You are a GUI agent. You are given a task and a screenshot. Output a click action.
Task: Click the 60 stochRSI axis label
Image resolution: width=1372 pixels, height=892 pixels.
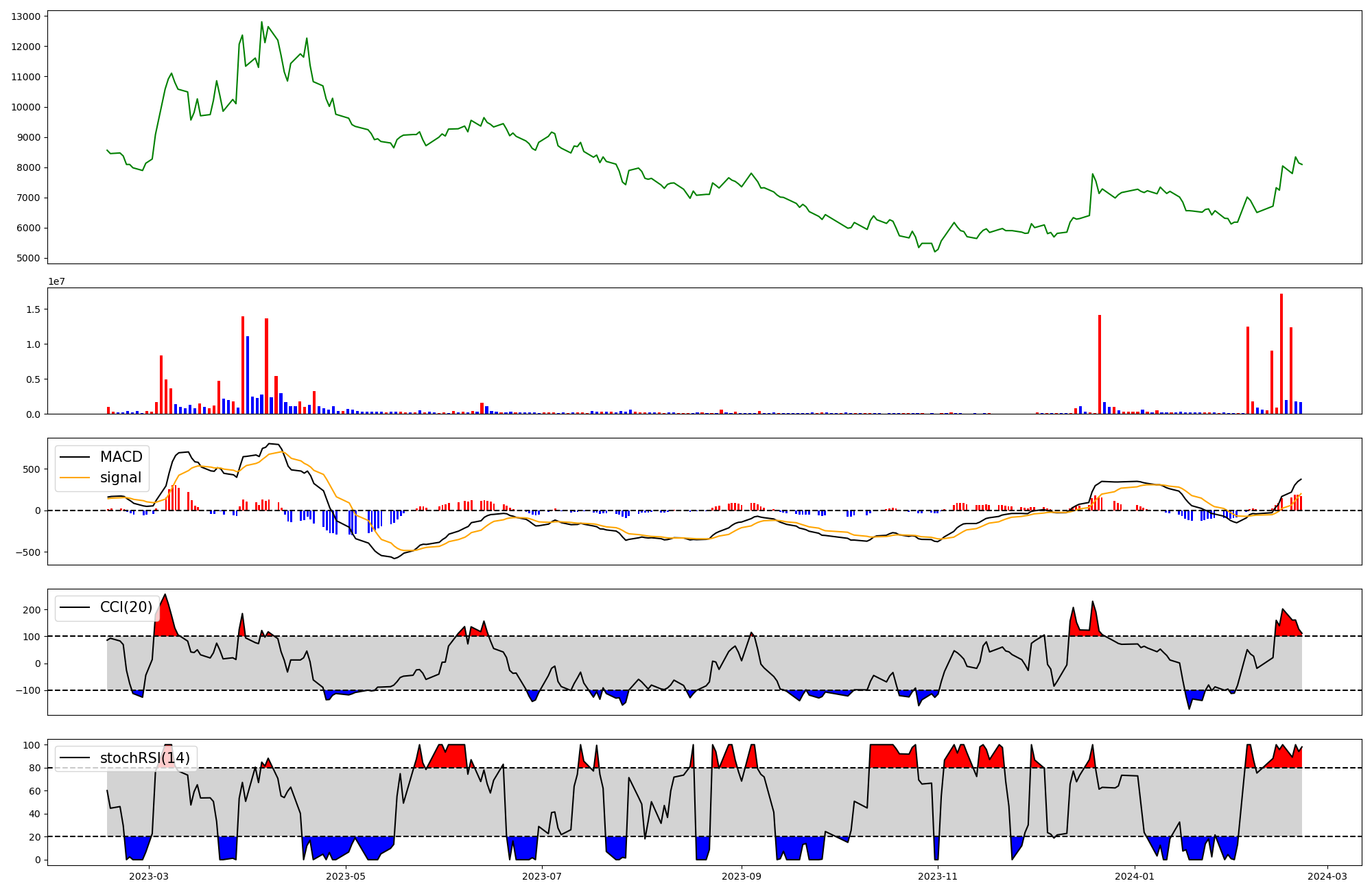pos(35,791)
